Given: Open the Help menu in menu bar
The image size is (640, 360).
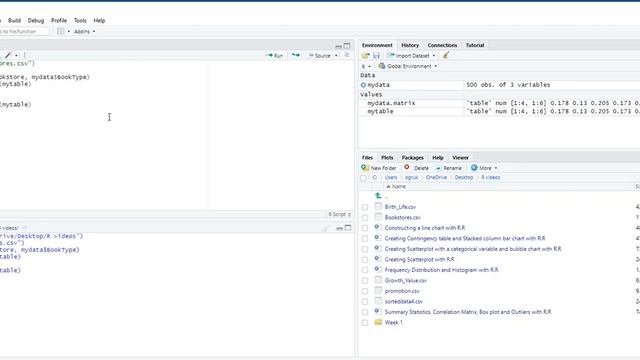Looking at the screenshot, I should [99, 20].
